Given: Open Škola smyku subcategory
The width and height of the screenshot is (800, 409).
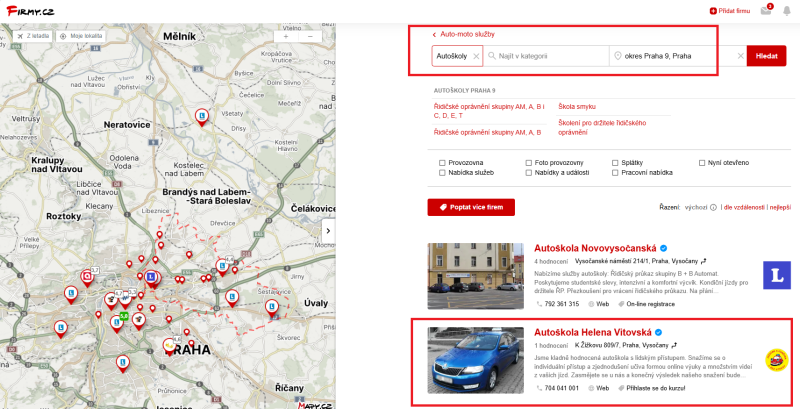Looking at the screenshot, I should tap(577, 107).
